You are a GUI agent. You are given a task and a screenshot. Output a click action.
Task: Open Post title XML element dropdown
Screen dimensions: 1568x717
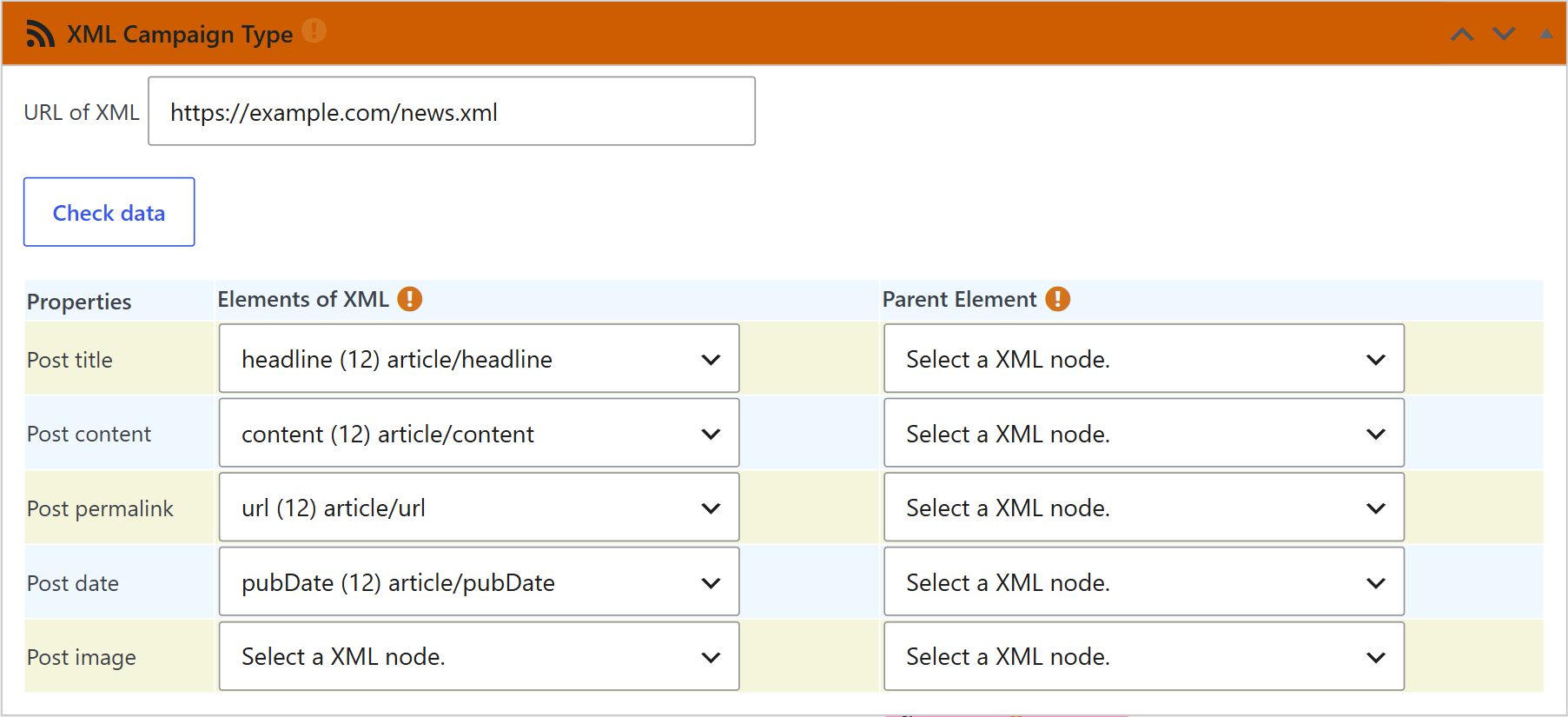(x=480, y=359)
